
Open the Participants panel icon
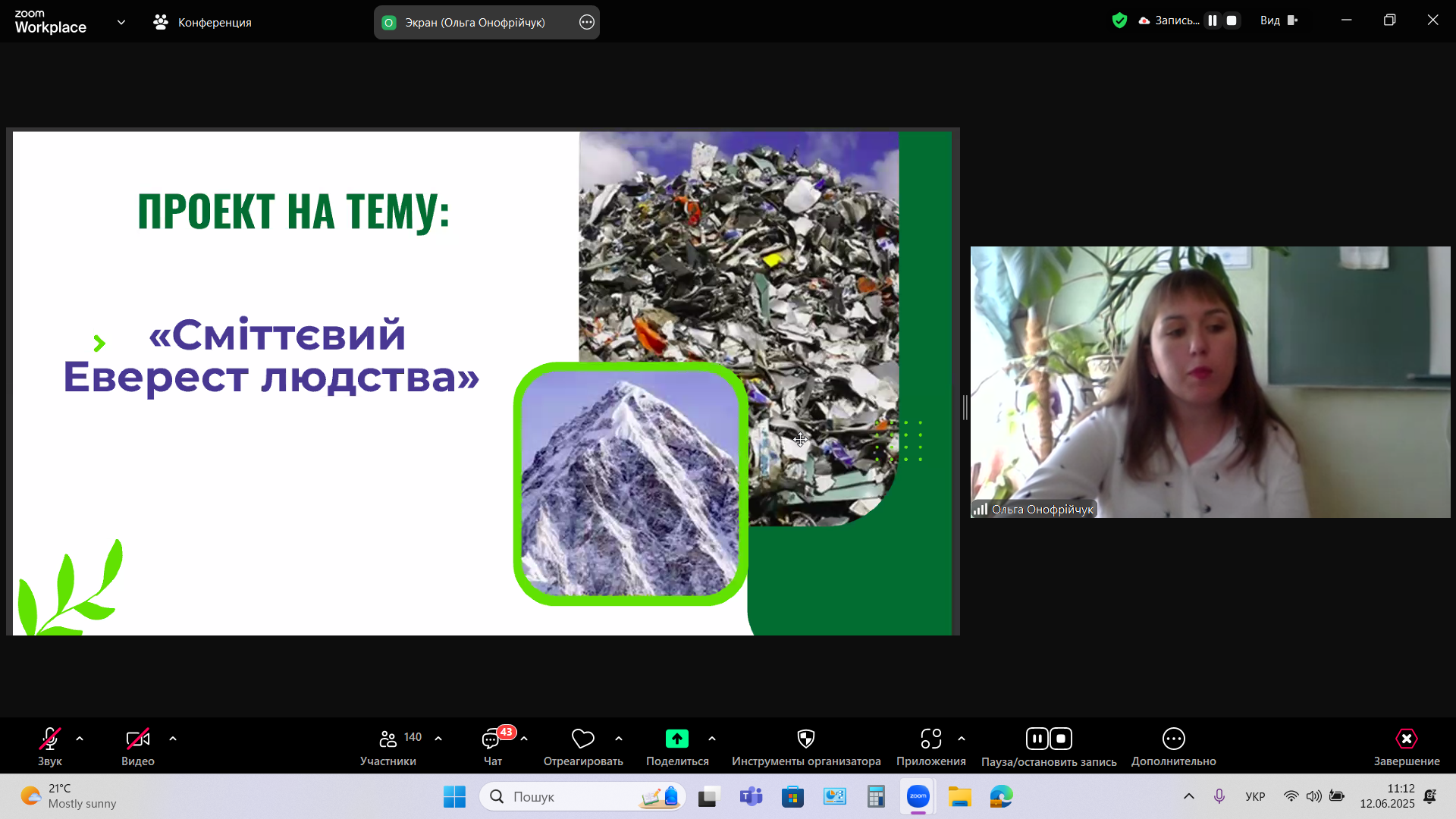tap(388, 739)
